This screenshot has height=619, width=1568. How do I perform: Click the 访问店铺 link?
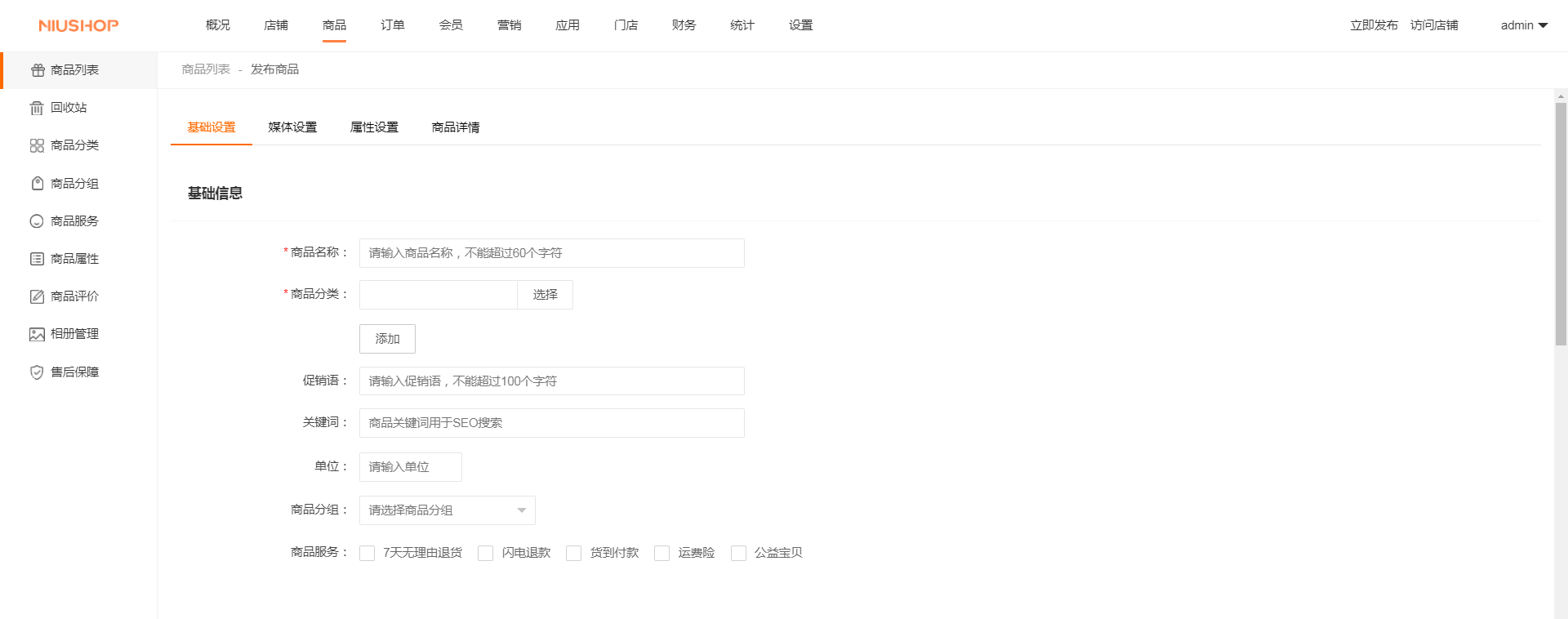tap(1434, 25)
